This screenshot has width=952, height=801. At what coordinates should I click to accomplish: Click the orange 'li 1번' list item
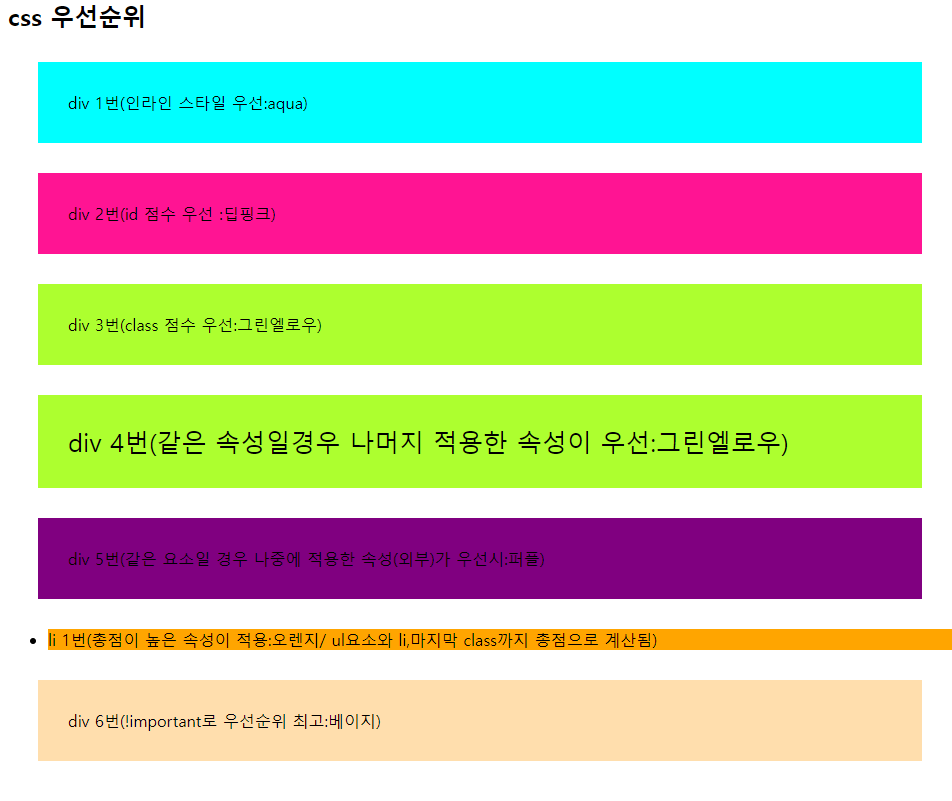(500, 639)
